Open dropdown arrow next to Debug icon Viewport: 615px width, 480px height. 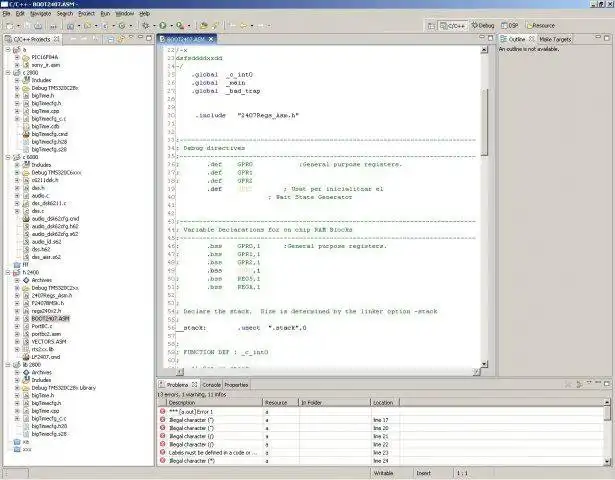[154, 26]
